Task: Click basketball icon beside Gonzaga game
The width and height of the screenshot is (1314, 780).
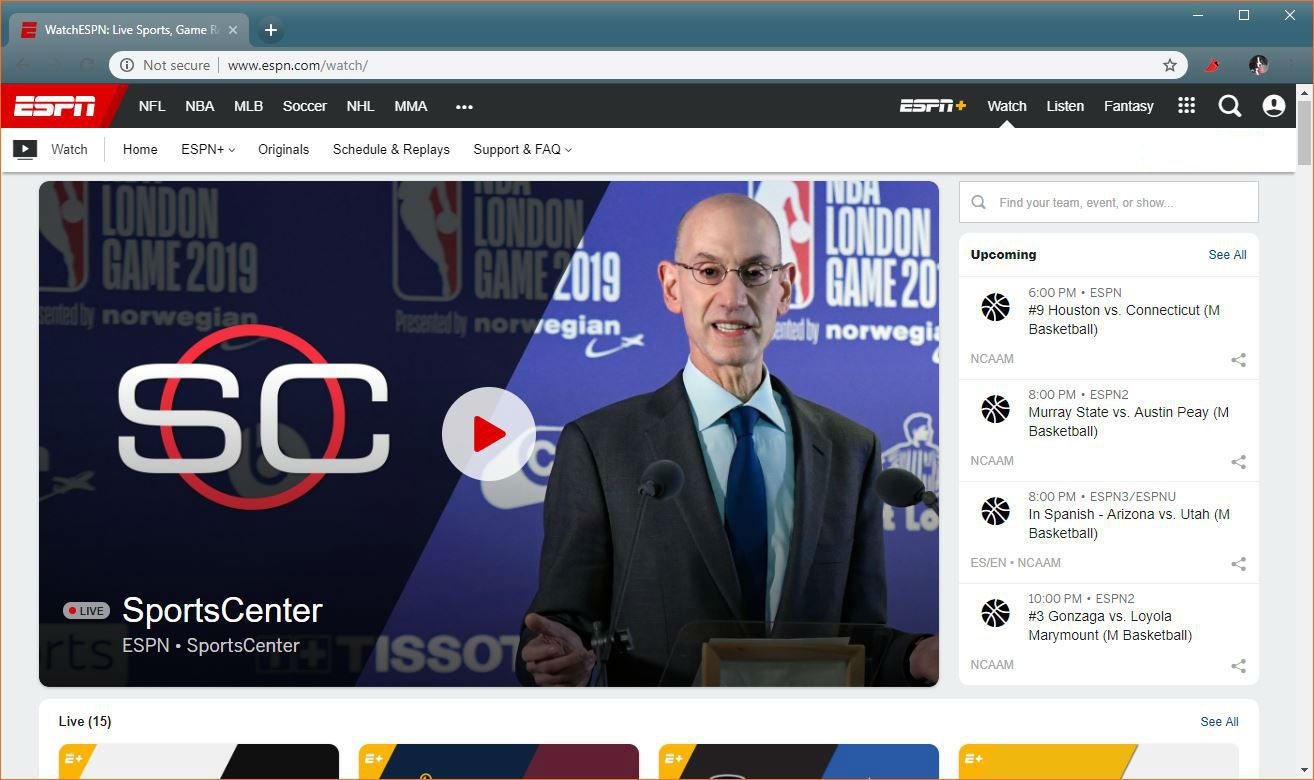Action: (995, 613)
